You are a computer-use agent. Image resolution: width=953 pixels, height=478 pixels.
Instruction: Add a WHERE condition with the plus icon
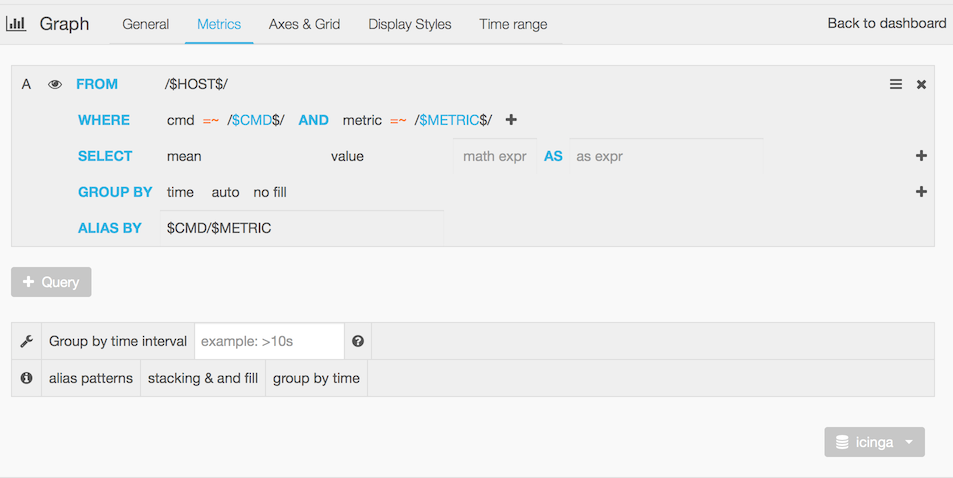pos(511,120)
